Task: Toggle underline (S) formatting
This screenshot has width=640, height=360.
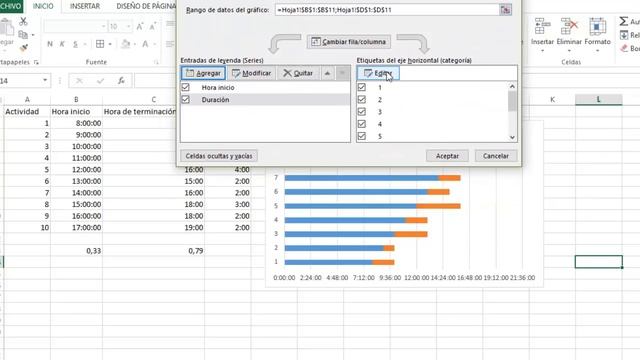Action: (x=75, y=44)
